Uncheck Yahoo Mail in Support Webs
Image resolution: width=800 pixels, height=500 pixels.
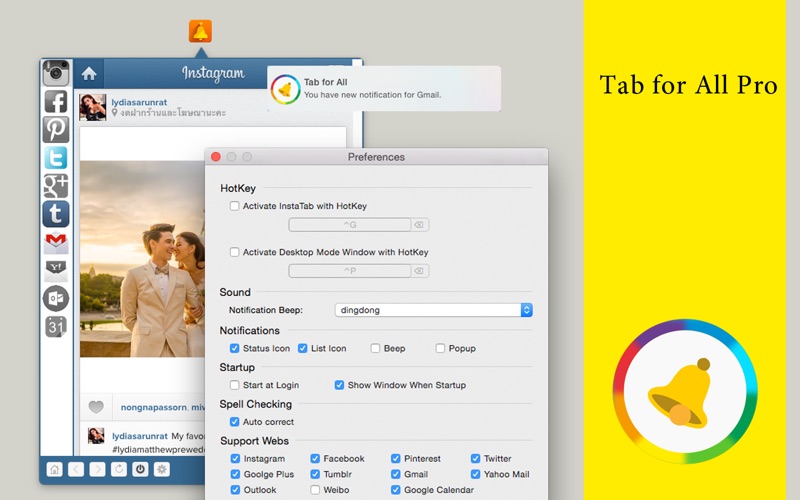click(x=476, y=474)
